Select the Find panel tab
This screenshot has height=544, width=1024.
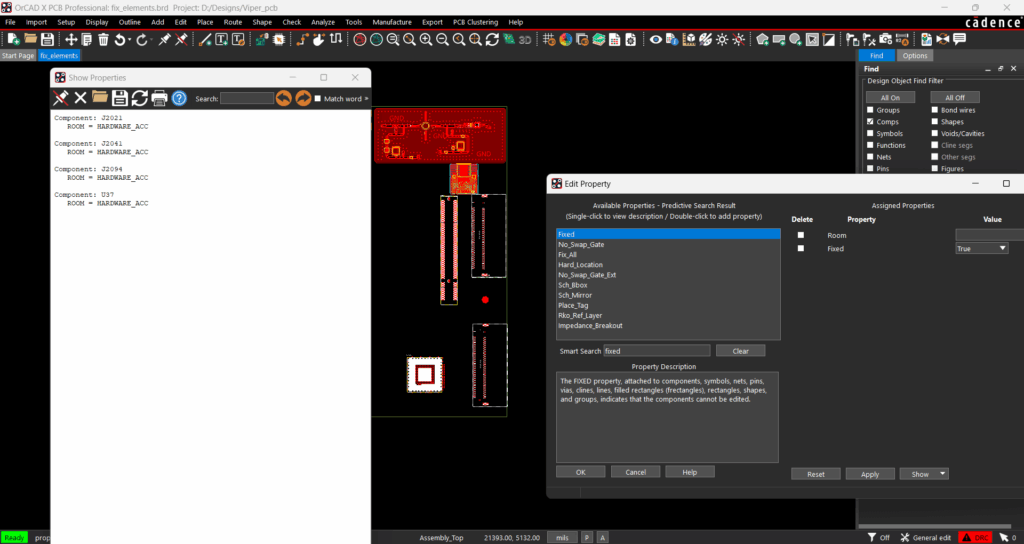[876, 56]
